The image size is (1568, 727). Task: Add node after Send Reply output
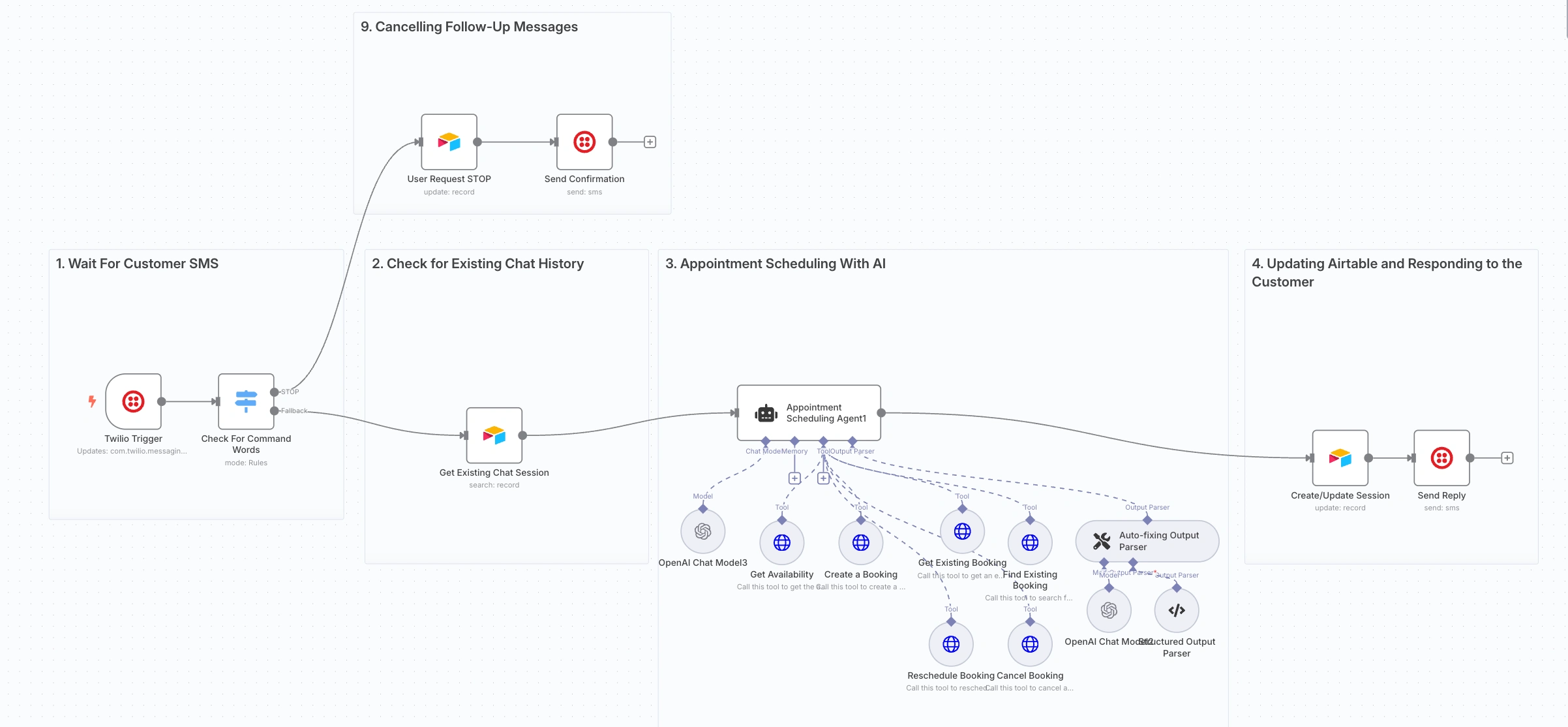pyautogui.click(x=1507, y=458)
